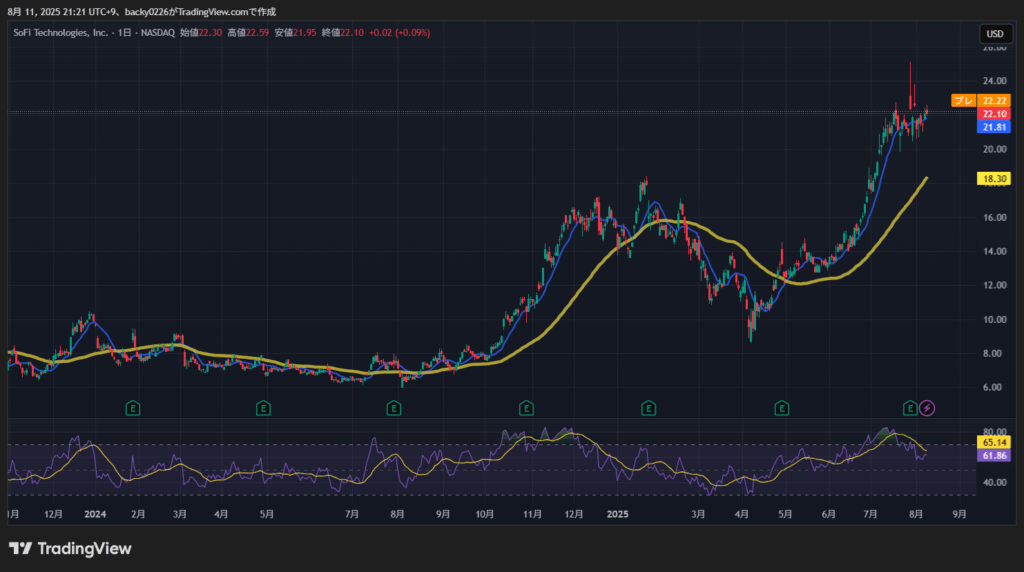This screenshot has height=572, width=1024.
Task: Click the 12.00 price scale label
Action: (x=995, y=285)
